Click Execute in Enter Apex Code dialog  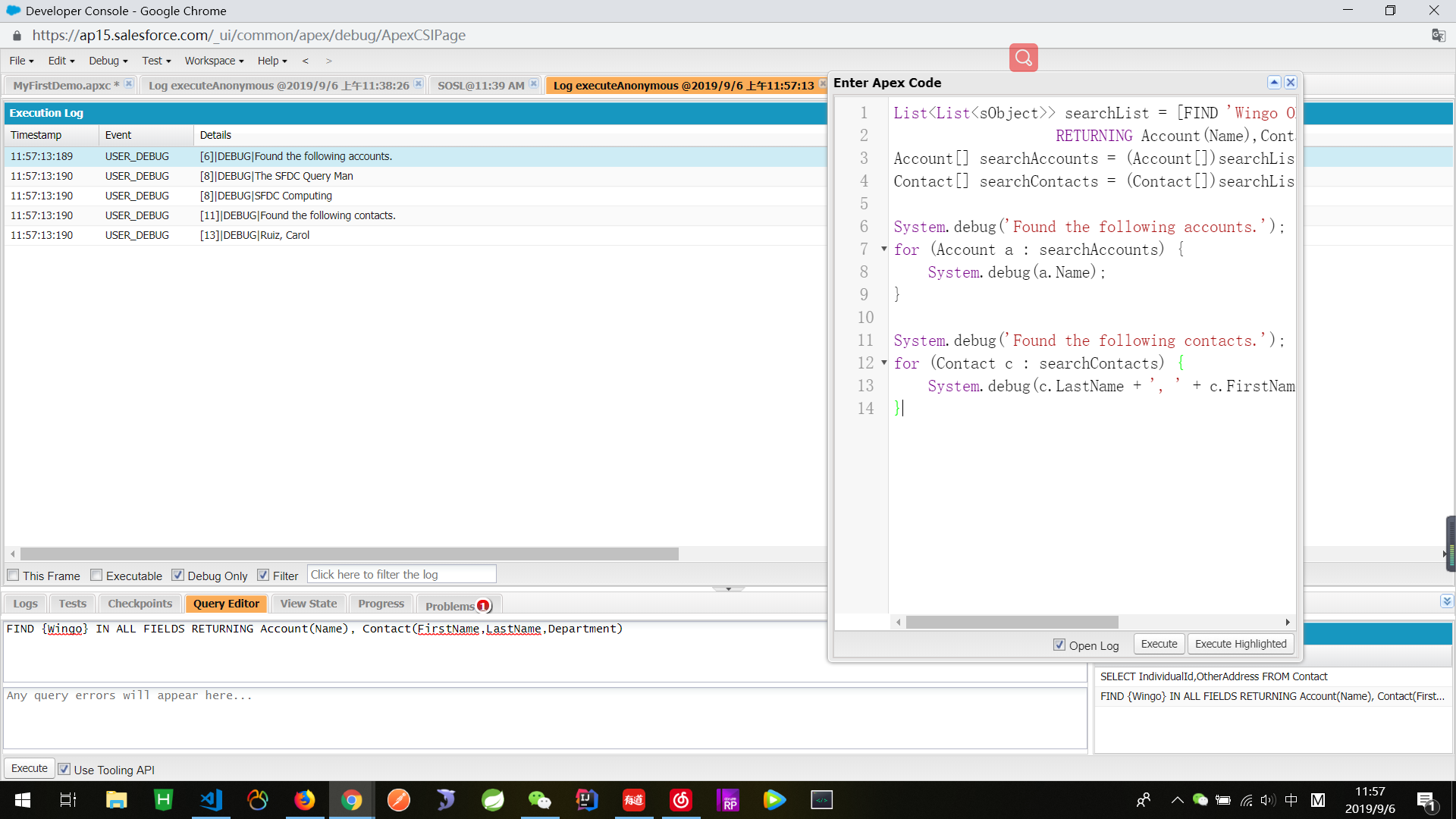(1159, 644)
